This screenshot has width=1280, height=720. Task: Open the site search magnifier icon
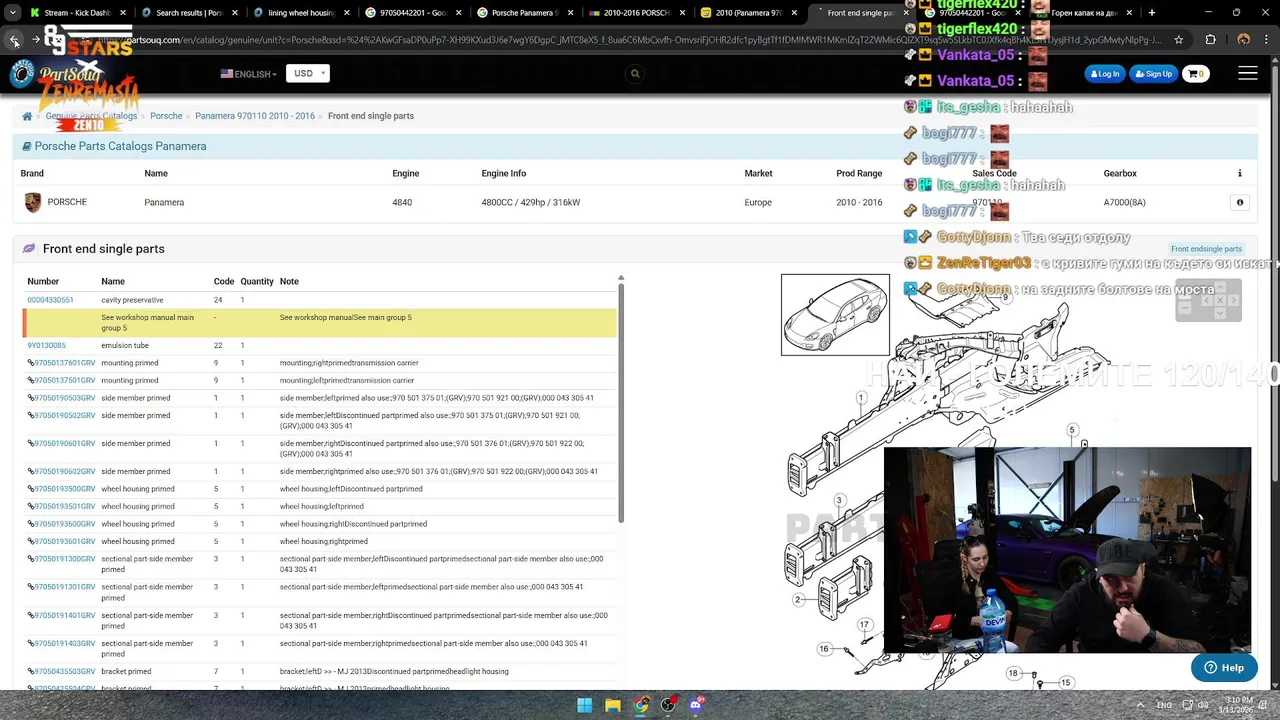click(x=635, y=74)
